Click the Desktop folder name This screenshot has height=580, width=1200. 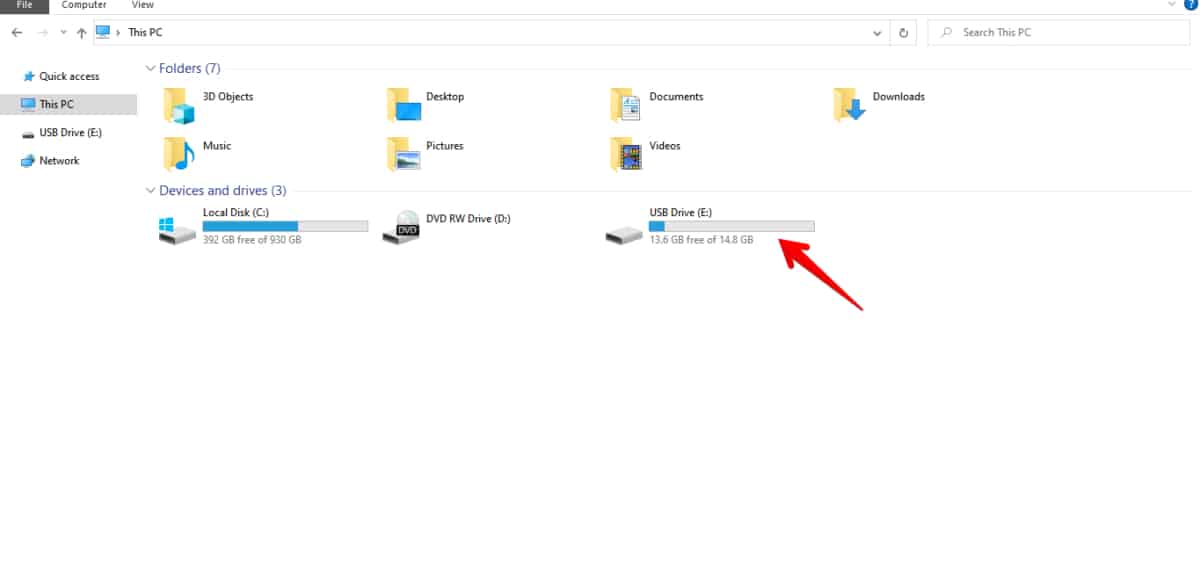(445, 97)
